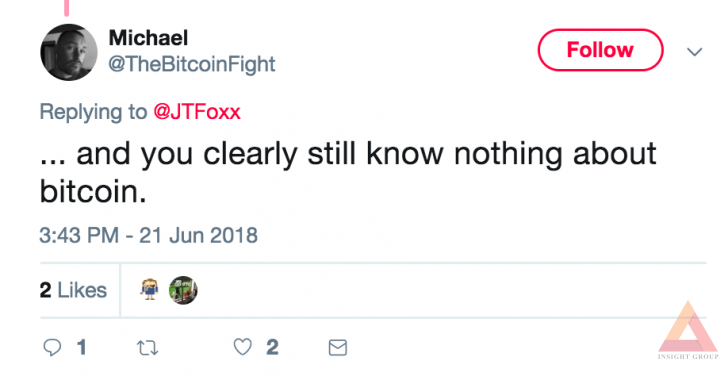Click the reply count number 1

pos(82,347)
